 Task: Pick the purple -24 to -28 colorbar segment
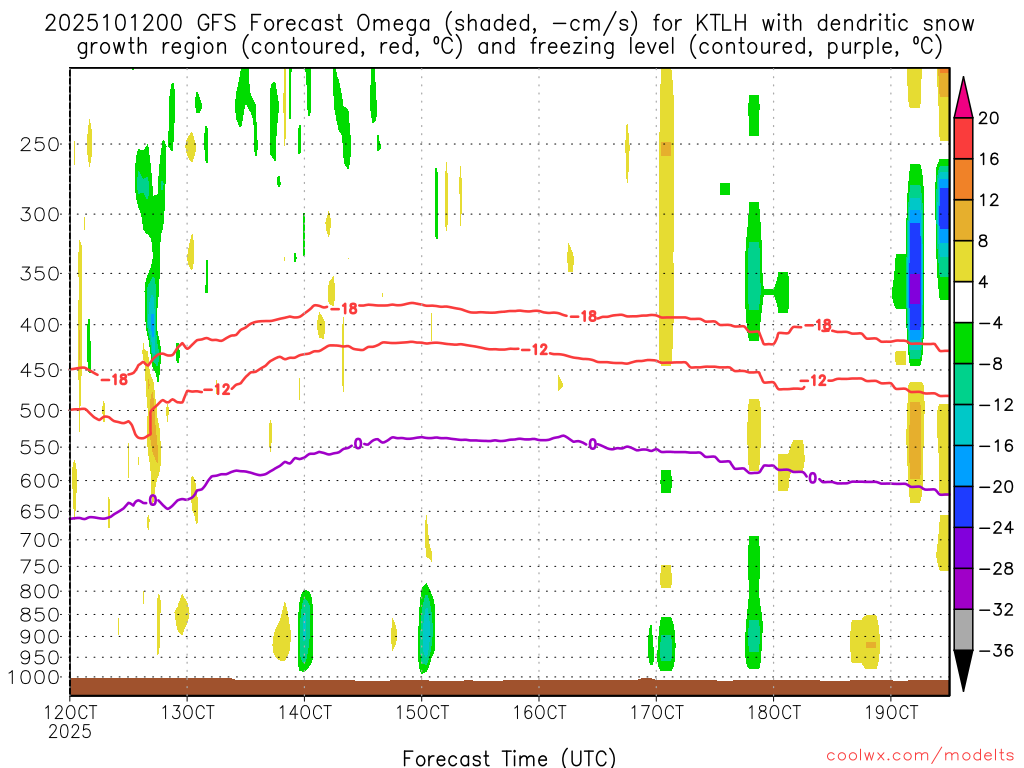[x=963, y=548]
